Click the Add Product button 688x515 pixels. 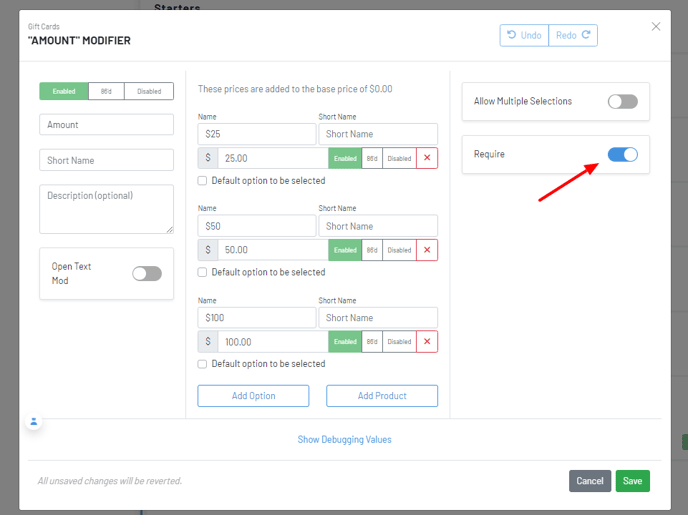382,396
